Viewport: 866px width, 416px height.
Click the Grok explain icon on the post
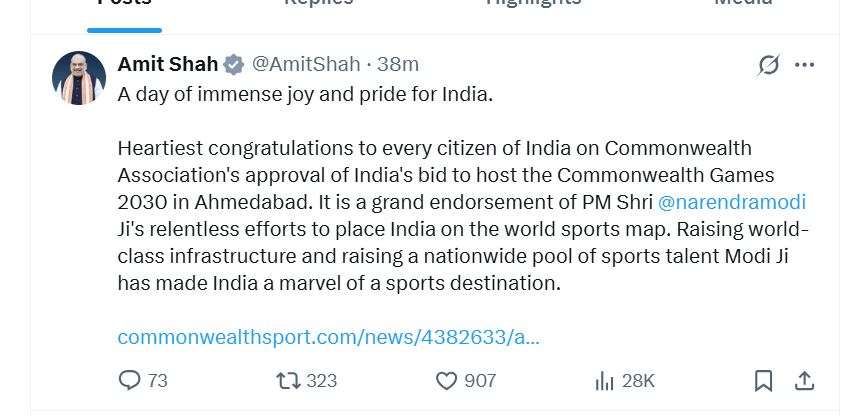click(768, 65)
